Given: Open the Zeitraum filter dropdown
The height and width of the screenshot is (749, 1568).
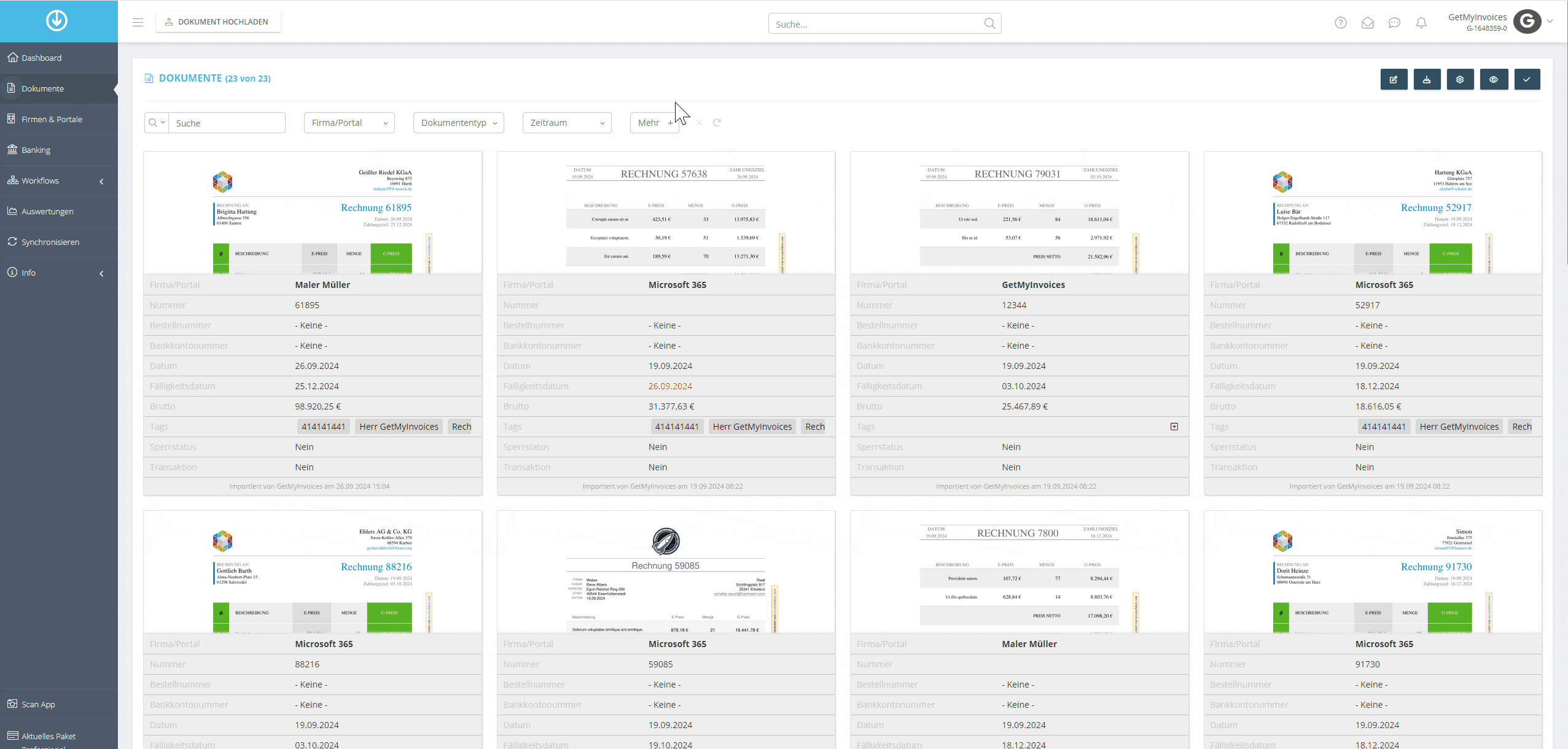Looking at the screenshot, I should (x=567, y=123).
